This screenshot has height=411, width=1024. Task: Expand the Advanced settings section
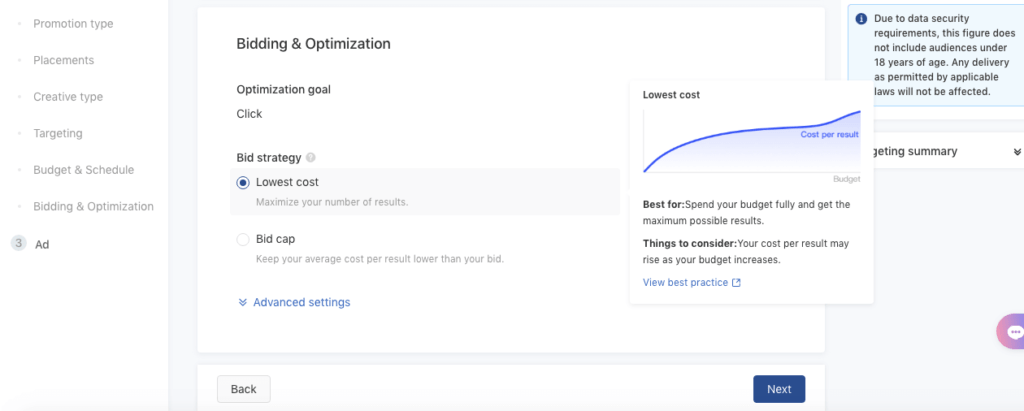(301, 302)
